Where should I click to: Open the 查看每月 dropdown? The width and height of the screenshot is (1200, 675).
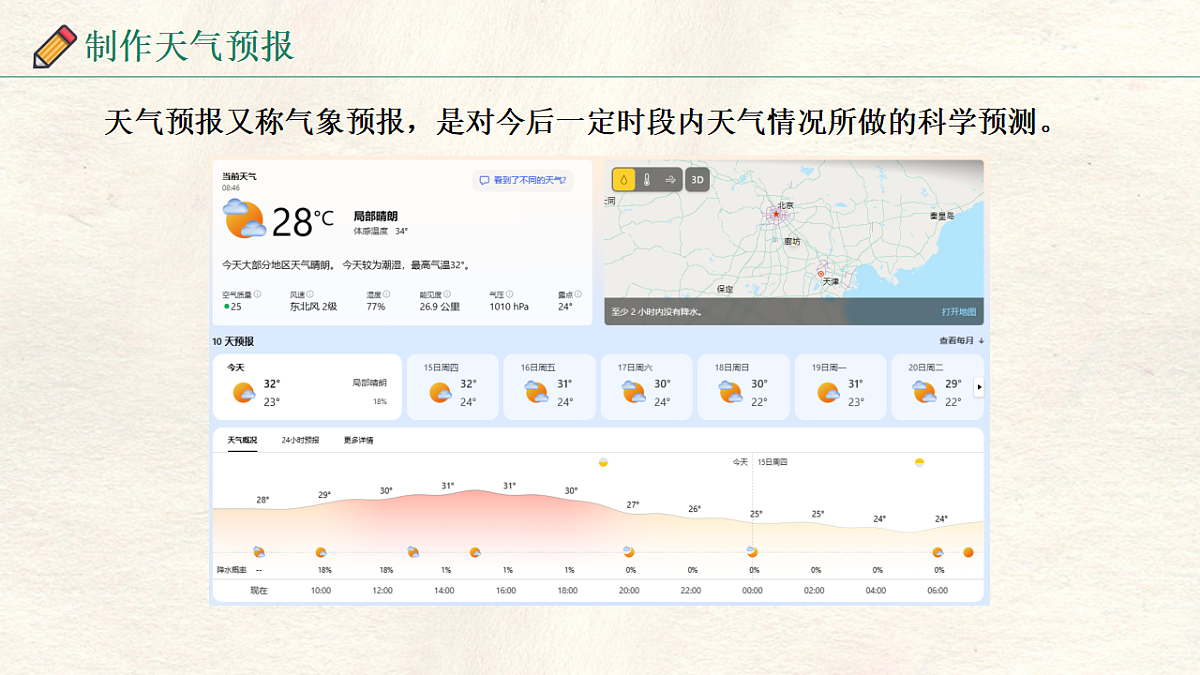tap(961, 341)
